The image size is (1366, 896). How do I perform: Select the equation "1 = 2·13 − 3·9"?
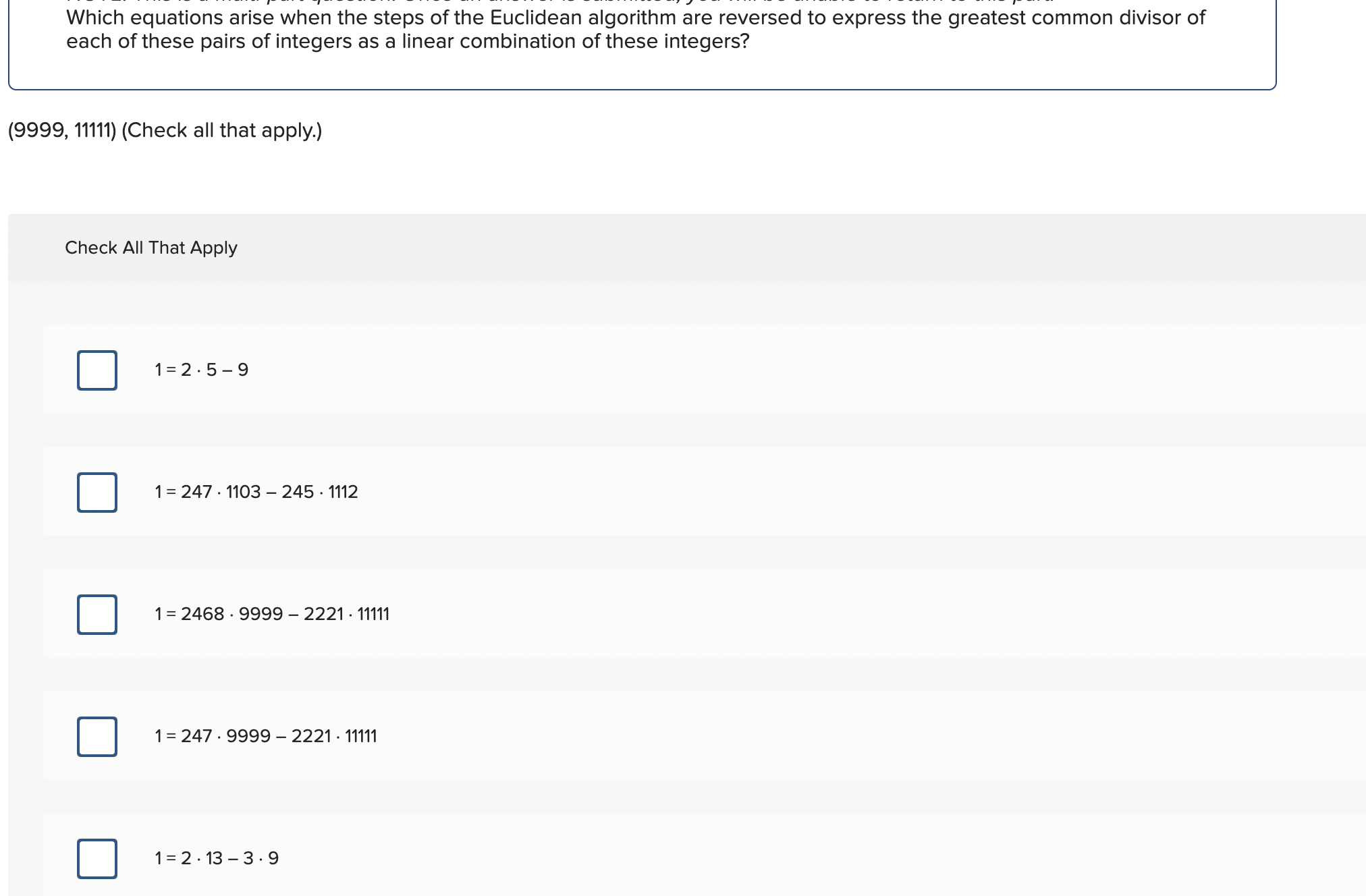(216, 858)
